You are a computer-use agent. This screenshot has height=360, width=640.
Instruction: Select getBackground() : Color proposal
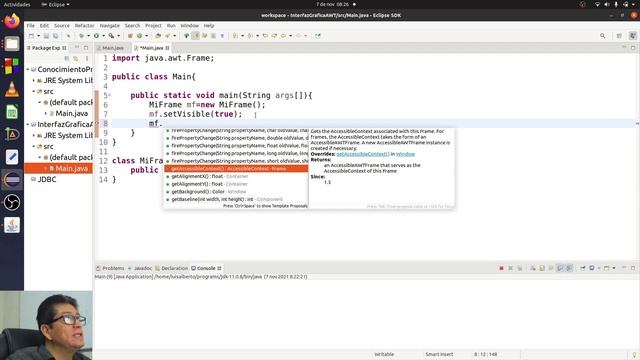click(237, 191)
